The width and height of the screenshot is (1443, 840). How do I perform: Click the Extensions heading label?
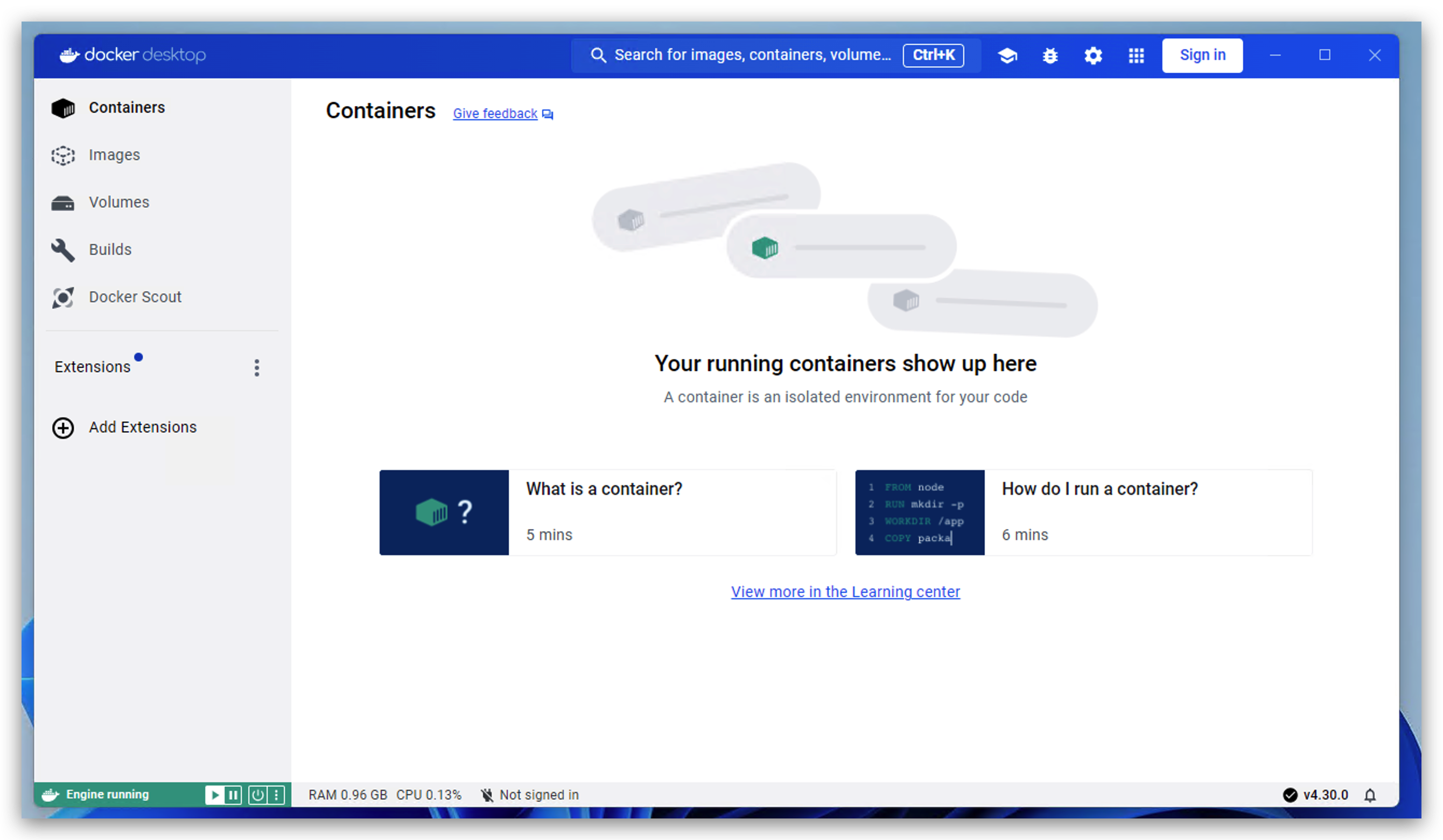(x=92, y=367)
